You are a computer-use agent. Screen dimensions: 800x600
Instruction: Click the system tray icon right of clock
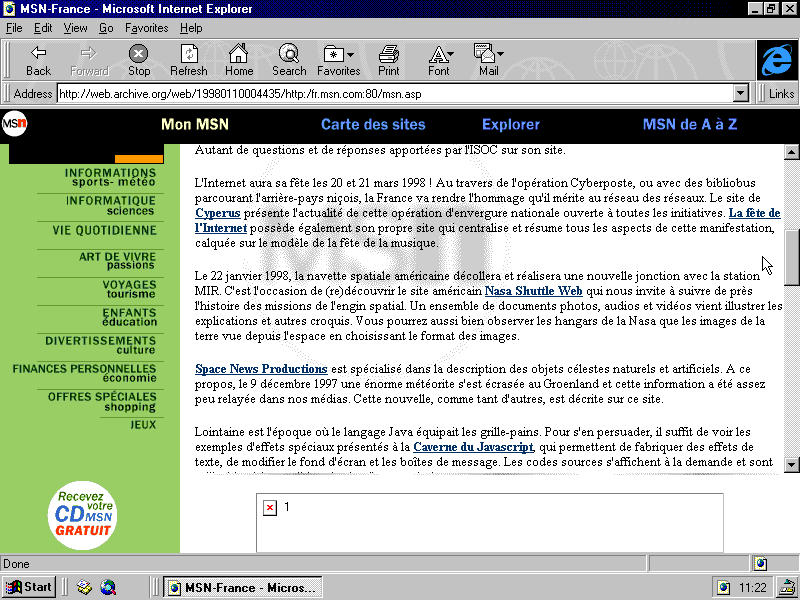pos(787,588)
